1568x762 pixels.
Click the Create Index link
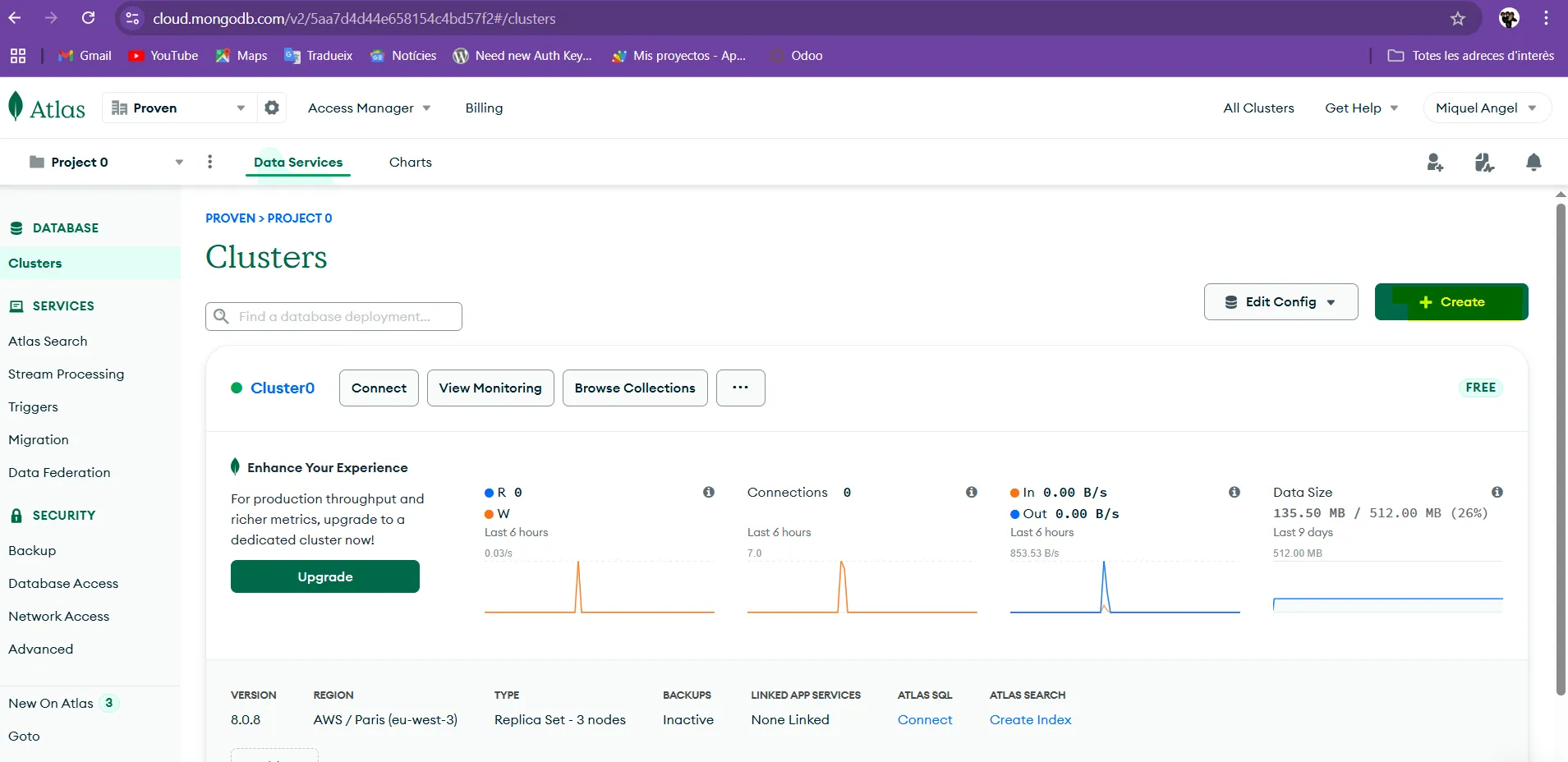coord(1030,719)
